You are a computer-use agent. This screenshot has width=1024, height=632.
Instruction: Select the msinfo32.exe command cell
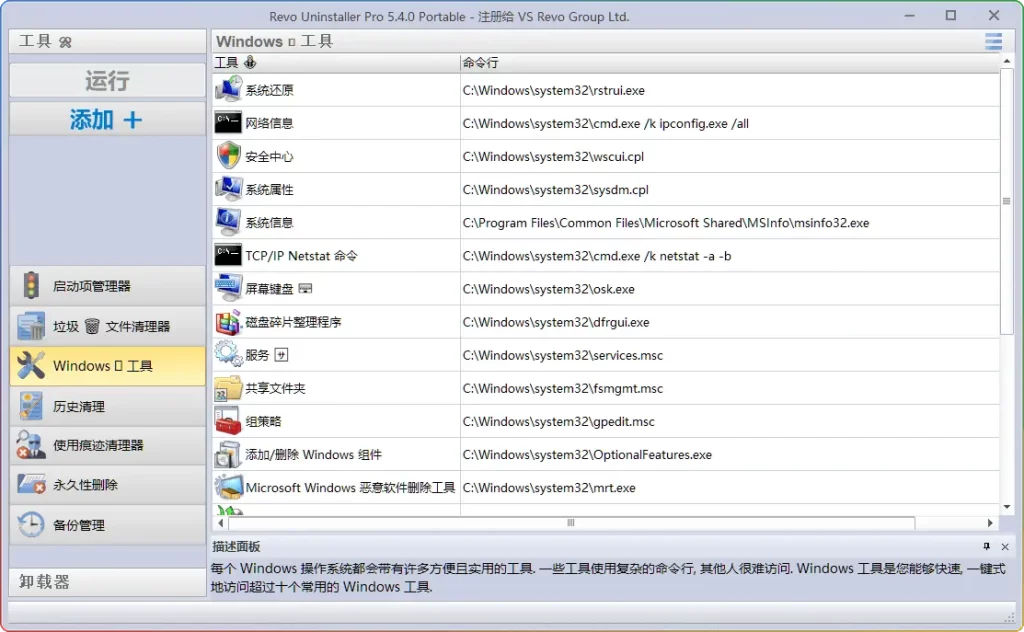coord(729,223)
